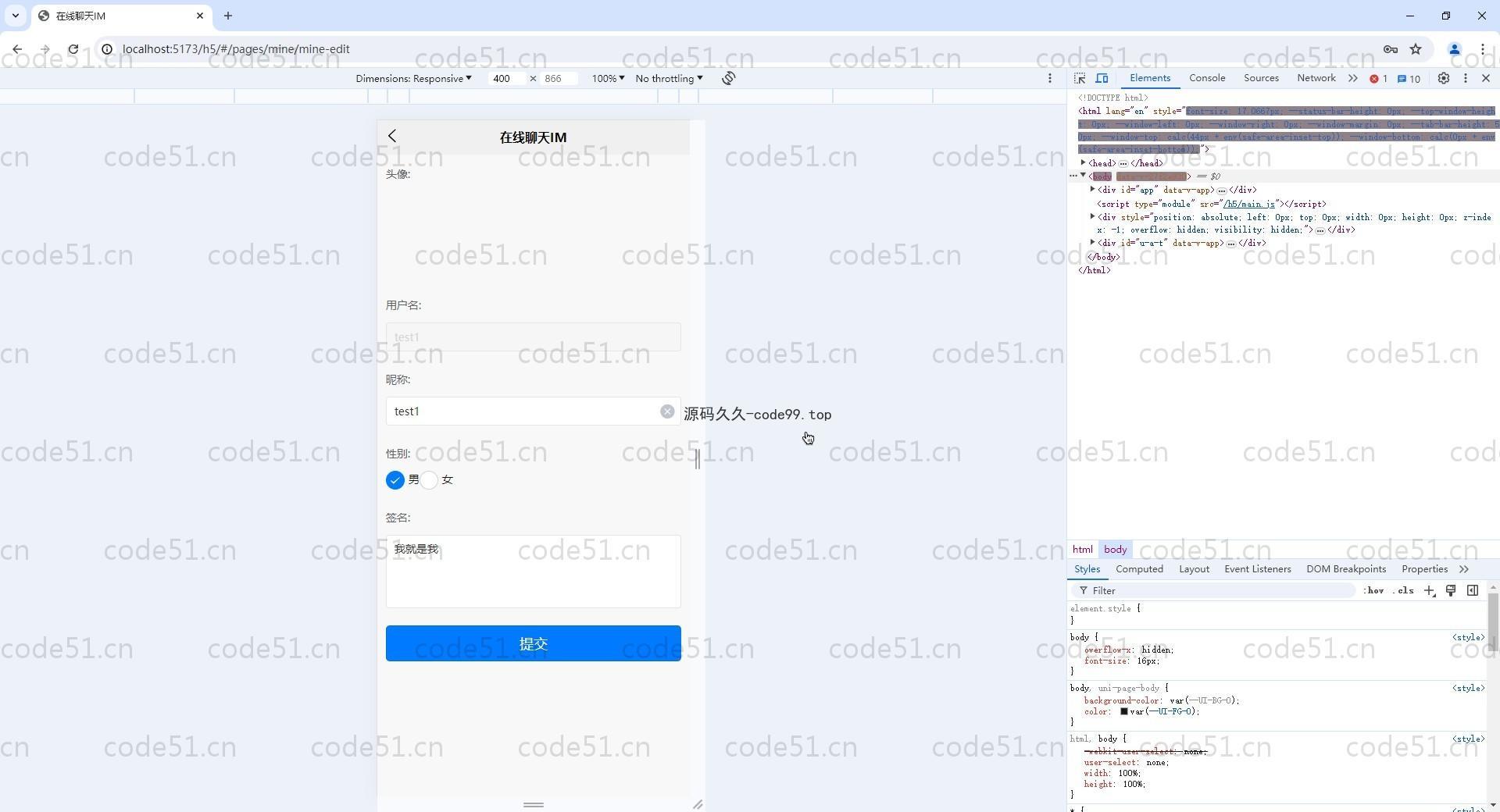Focus the styles Filter input
This screenshot has width=1500, height=812.
[1215, 591]
